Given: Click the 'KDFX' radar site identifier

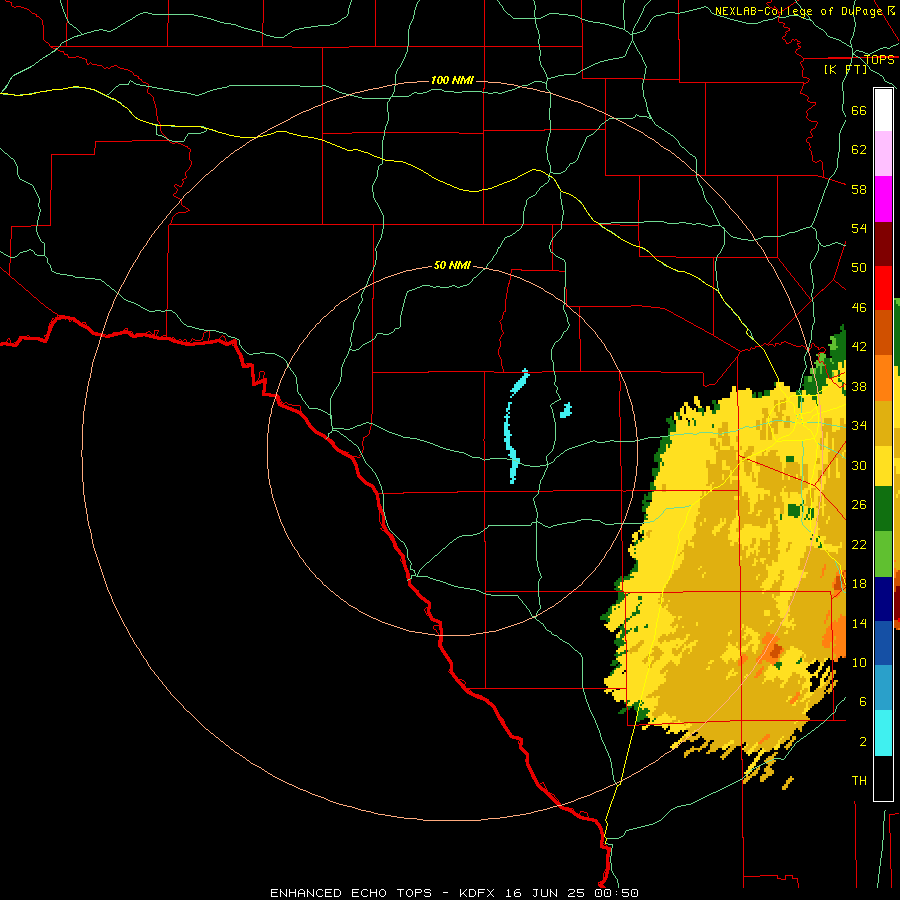Looking at the screenshot, I should tap(477, 893).
